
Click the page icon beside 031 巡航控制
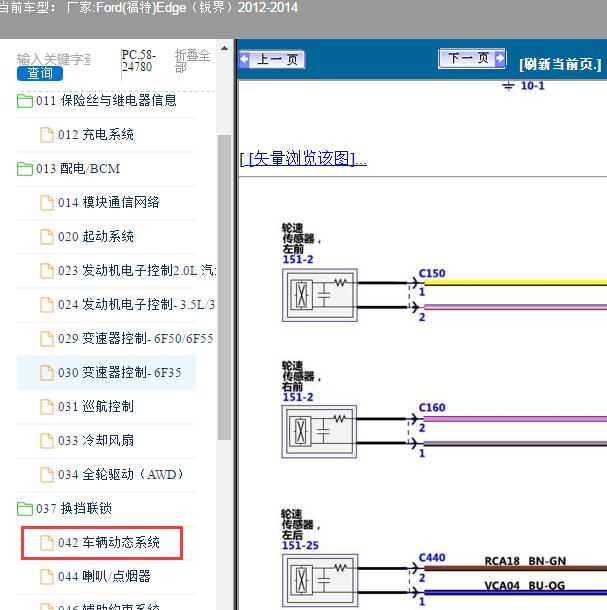tap(47, 407)
